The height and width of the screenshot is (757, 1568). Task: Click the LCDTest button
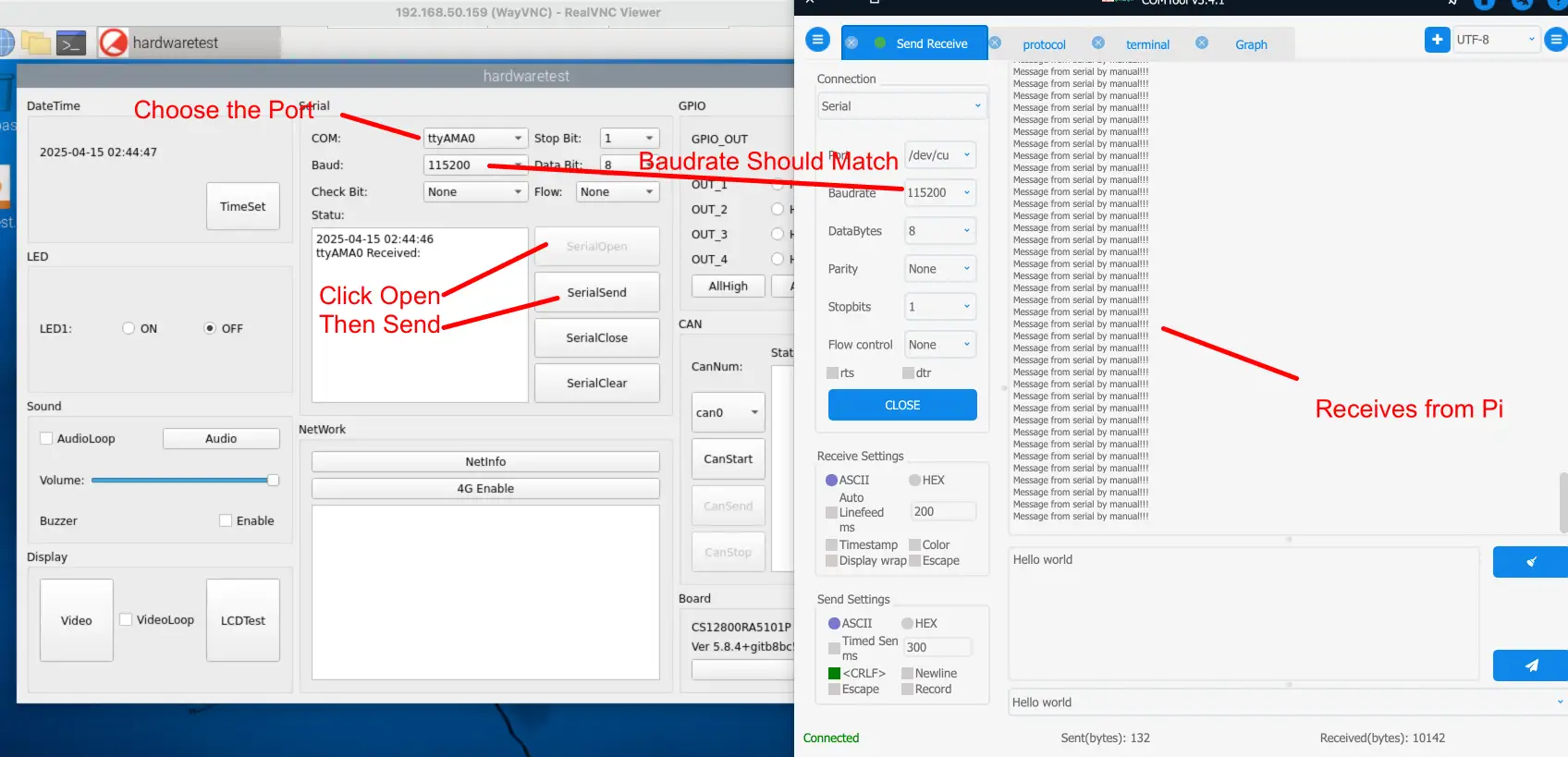tap(243, 620)
